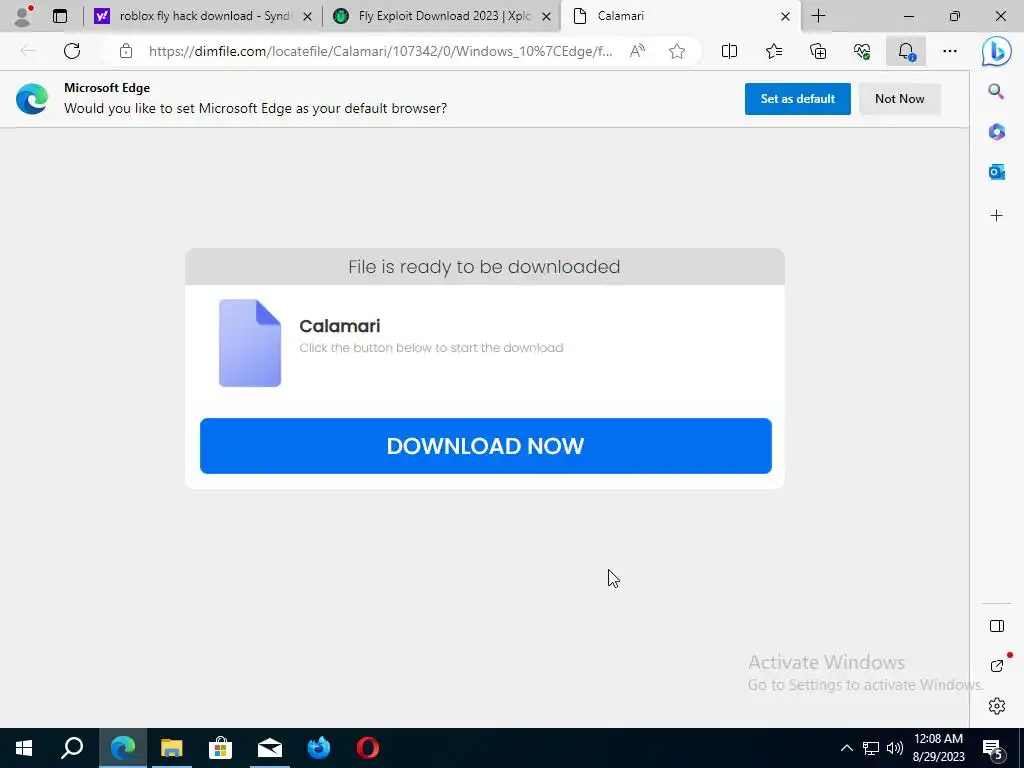1024x768 pixels.
Task: Open the Favorites list icon
Action: [774, 51]
